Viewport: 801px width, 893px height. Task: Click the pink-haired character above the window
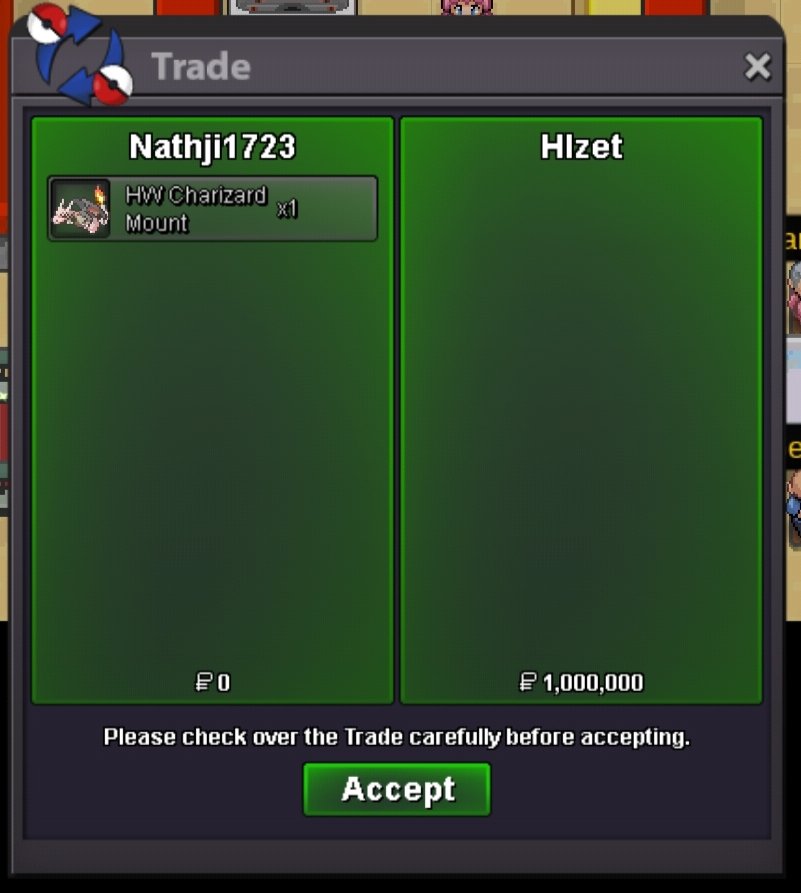click(466, 7)
